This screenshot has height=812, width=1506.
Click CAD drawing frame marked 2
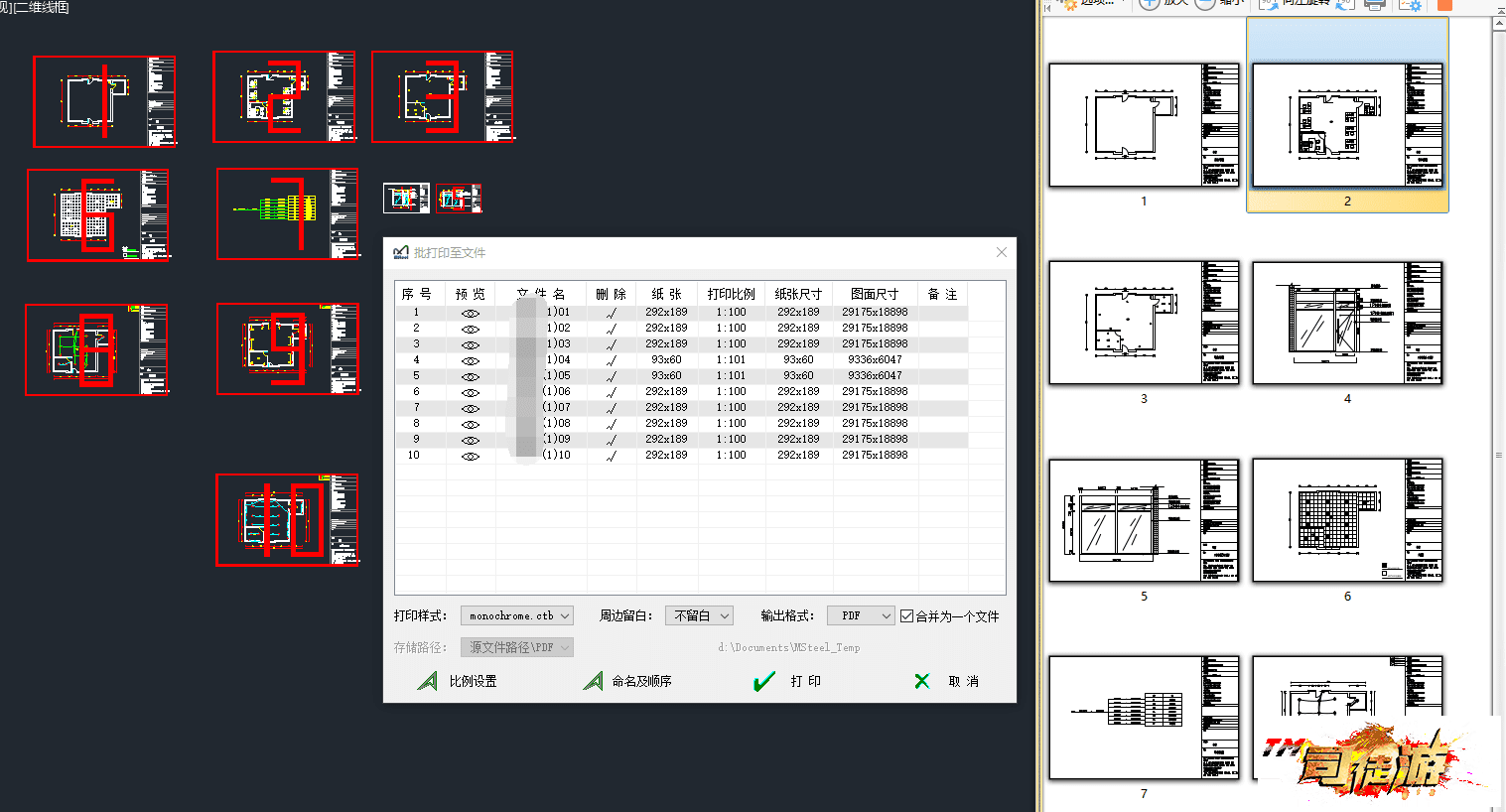[x=284, y=96]
